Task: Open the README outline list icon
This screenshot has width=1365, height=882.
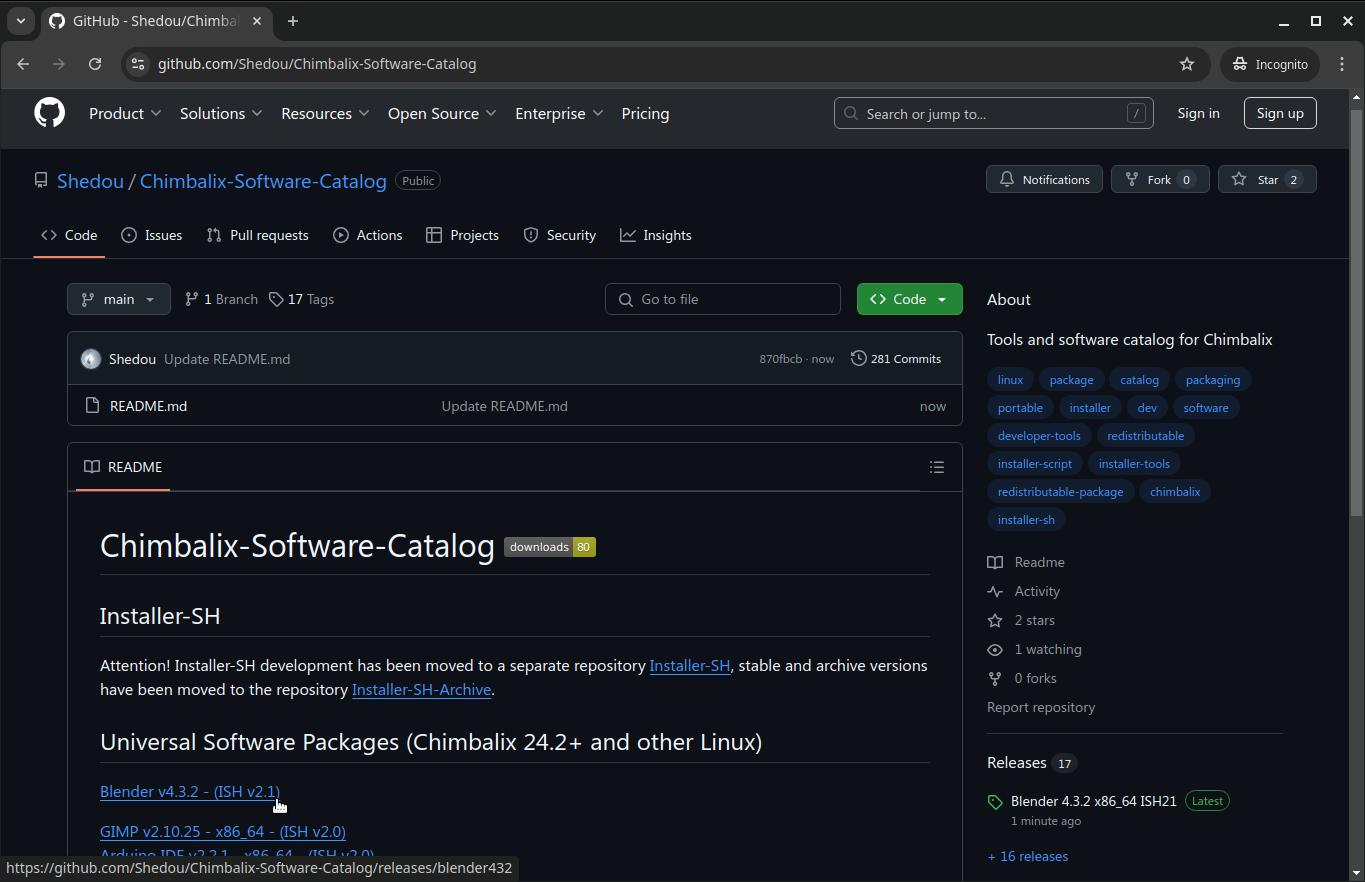Action: 936,467
